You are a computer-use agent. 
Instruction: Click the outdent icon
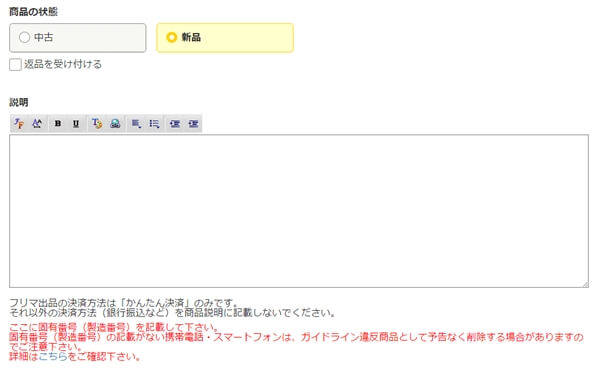click(175, 124)
